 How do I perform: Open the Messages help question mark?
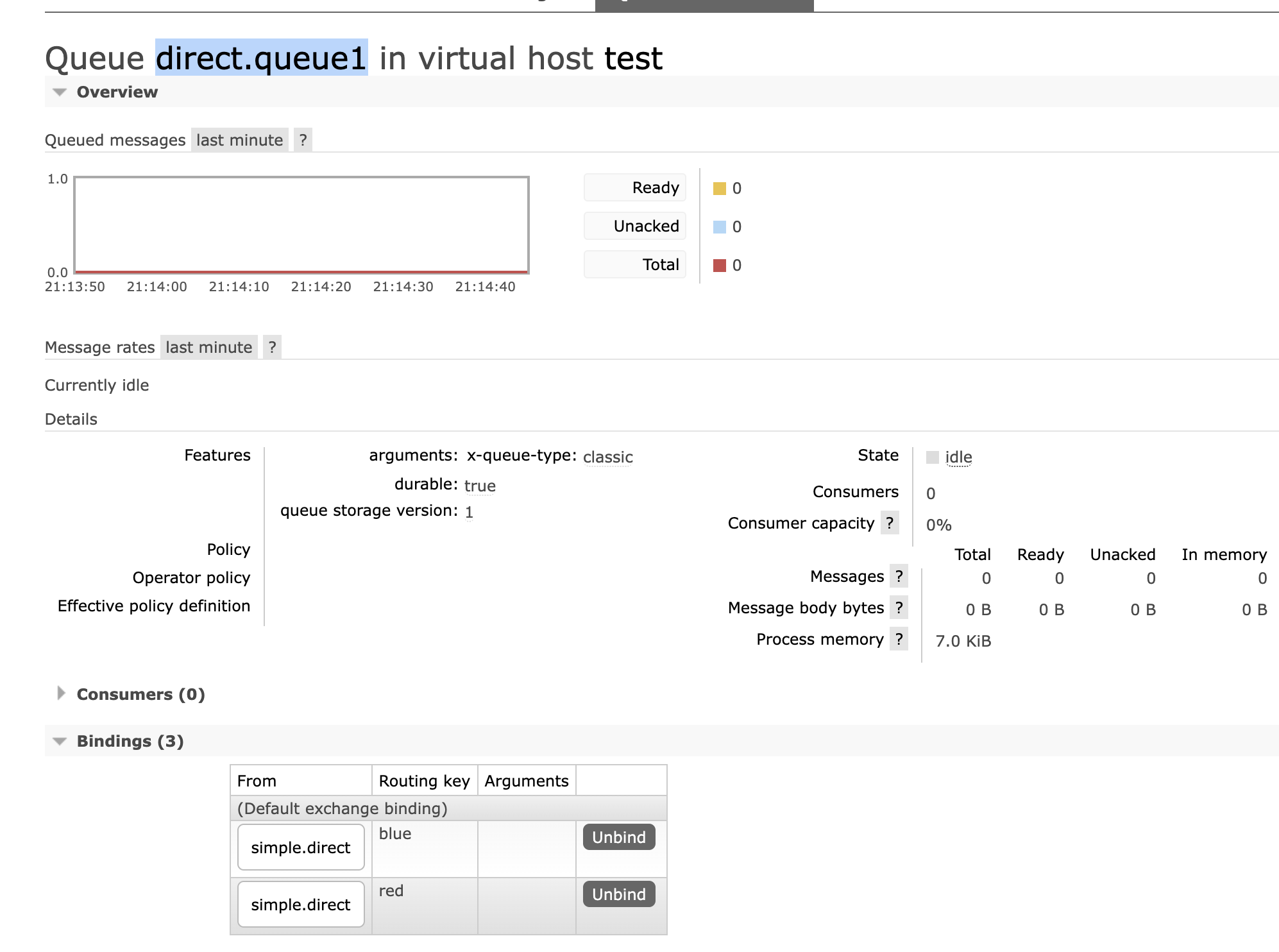(899, 576)
